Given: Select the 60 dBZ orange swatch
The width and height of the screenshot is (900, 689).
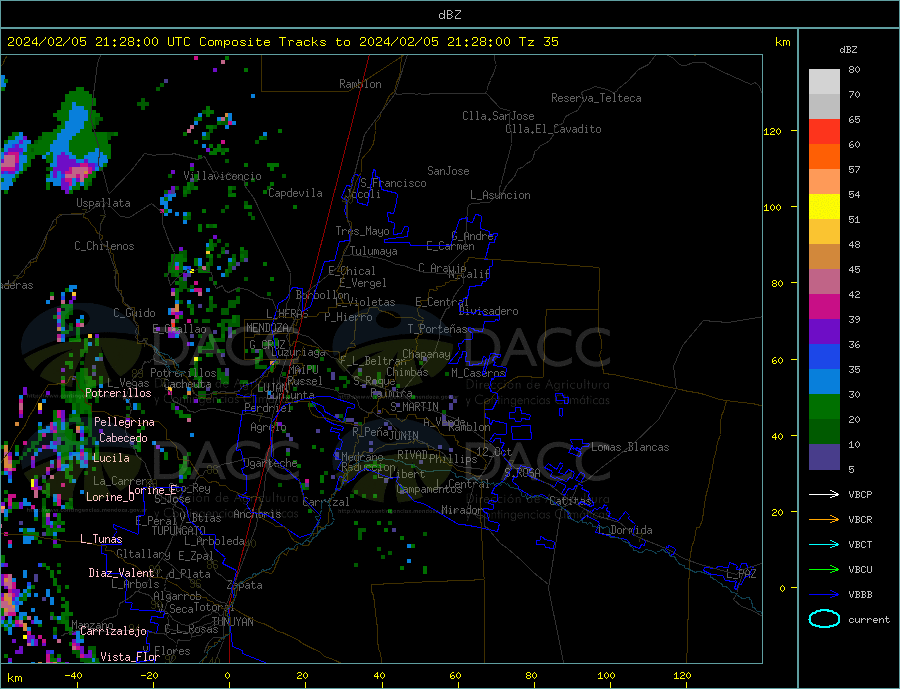Looking at the screenshot, I should point(824,156).
